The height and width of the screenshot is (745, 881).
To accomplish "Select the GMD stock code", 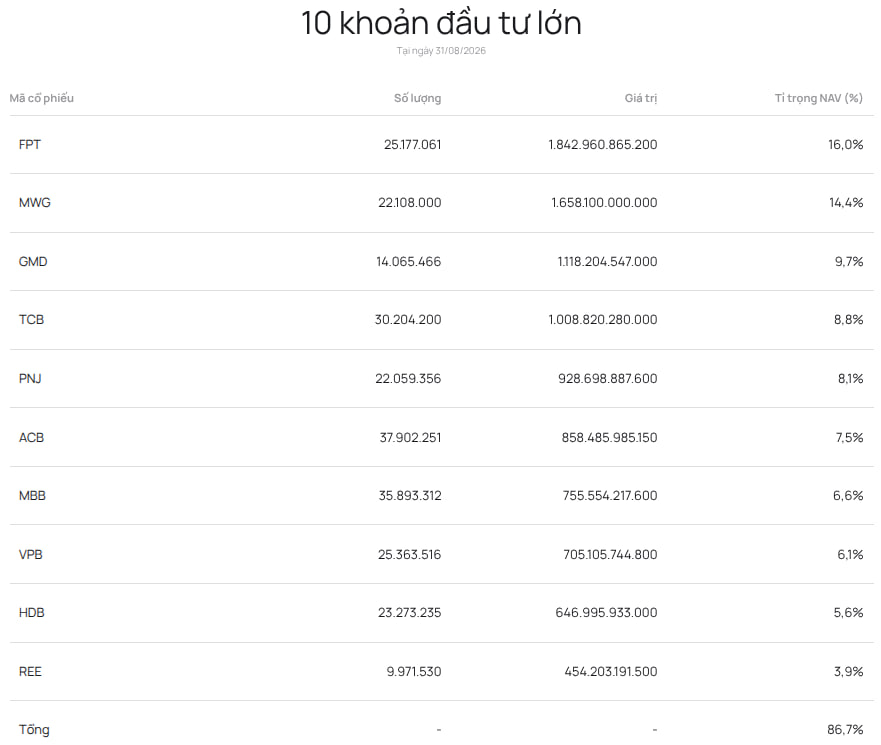I will [33, 261].
